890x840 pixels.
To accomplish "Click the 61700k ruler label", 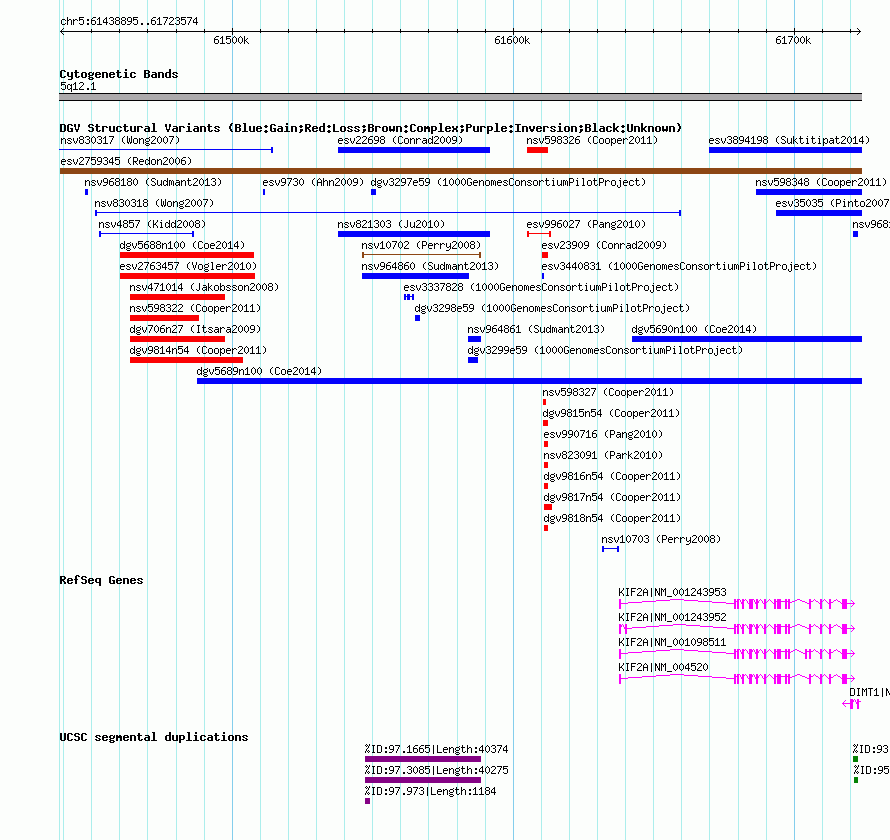I will pos(793,40).
